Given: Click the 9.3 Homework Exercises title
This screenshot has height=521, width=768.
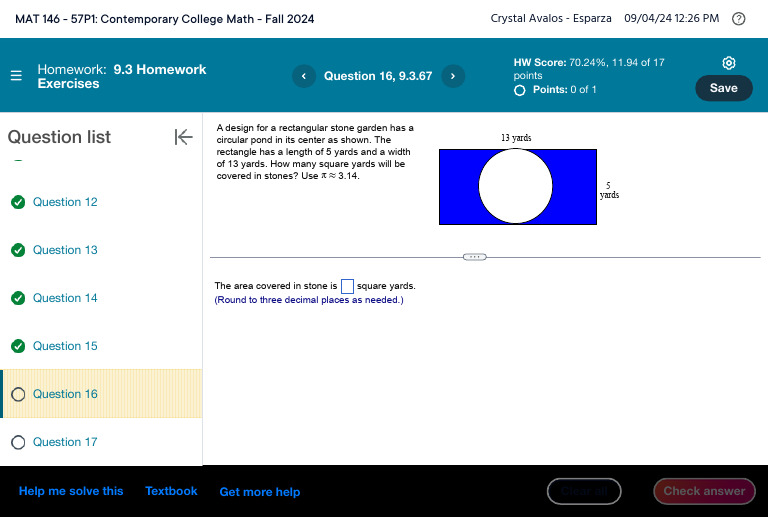Looking at the screenshot, I should (122, 76).
